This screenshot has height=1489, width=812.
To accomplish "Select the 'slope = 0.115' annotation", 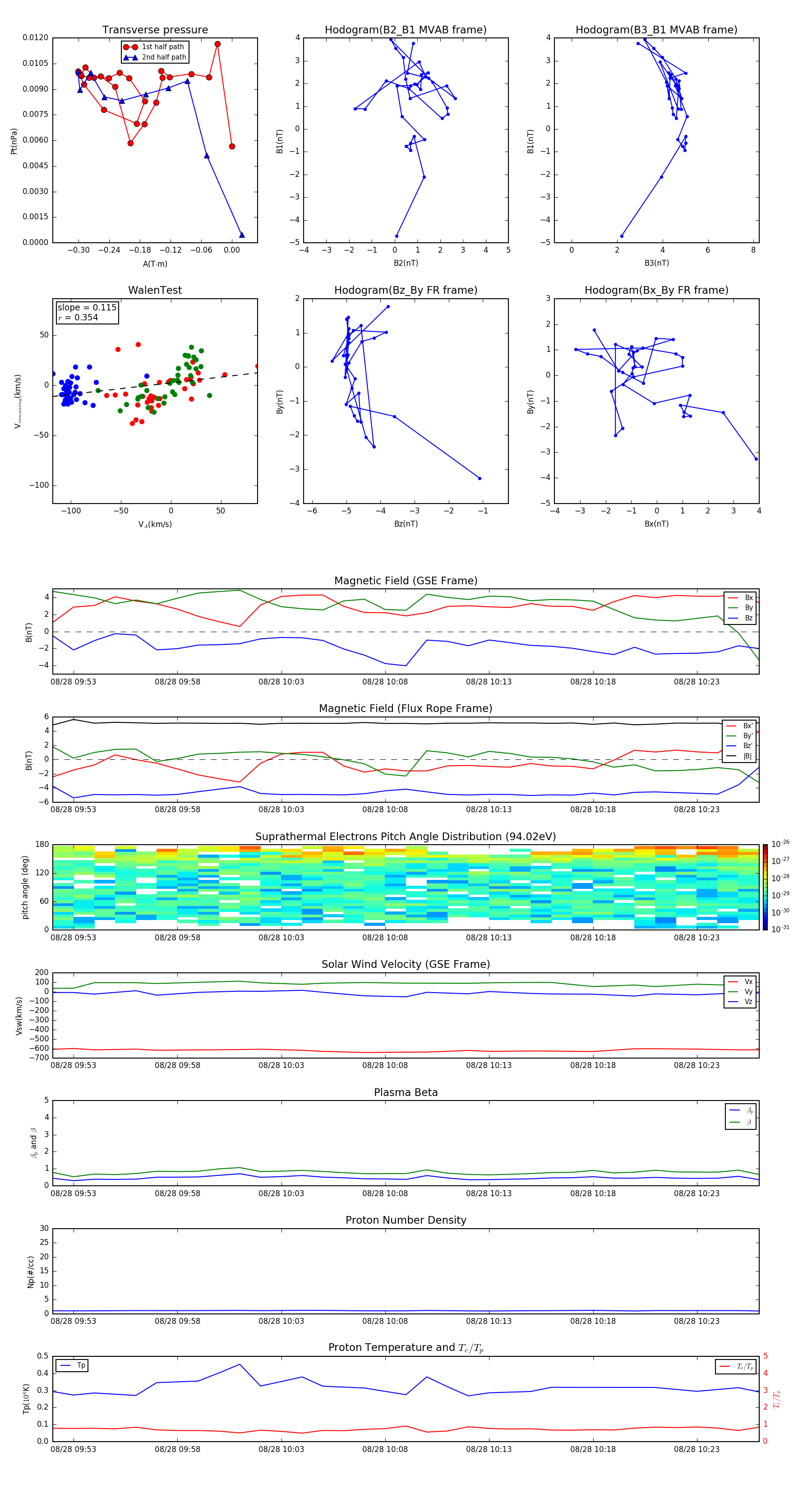I will [x=87, y=308].
